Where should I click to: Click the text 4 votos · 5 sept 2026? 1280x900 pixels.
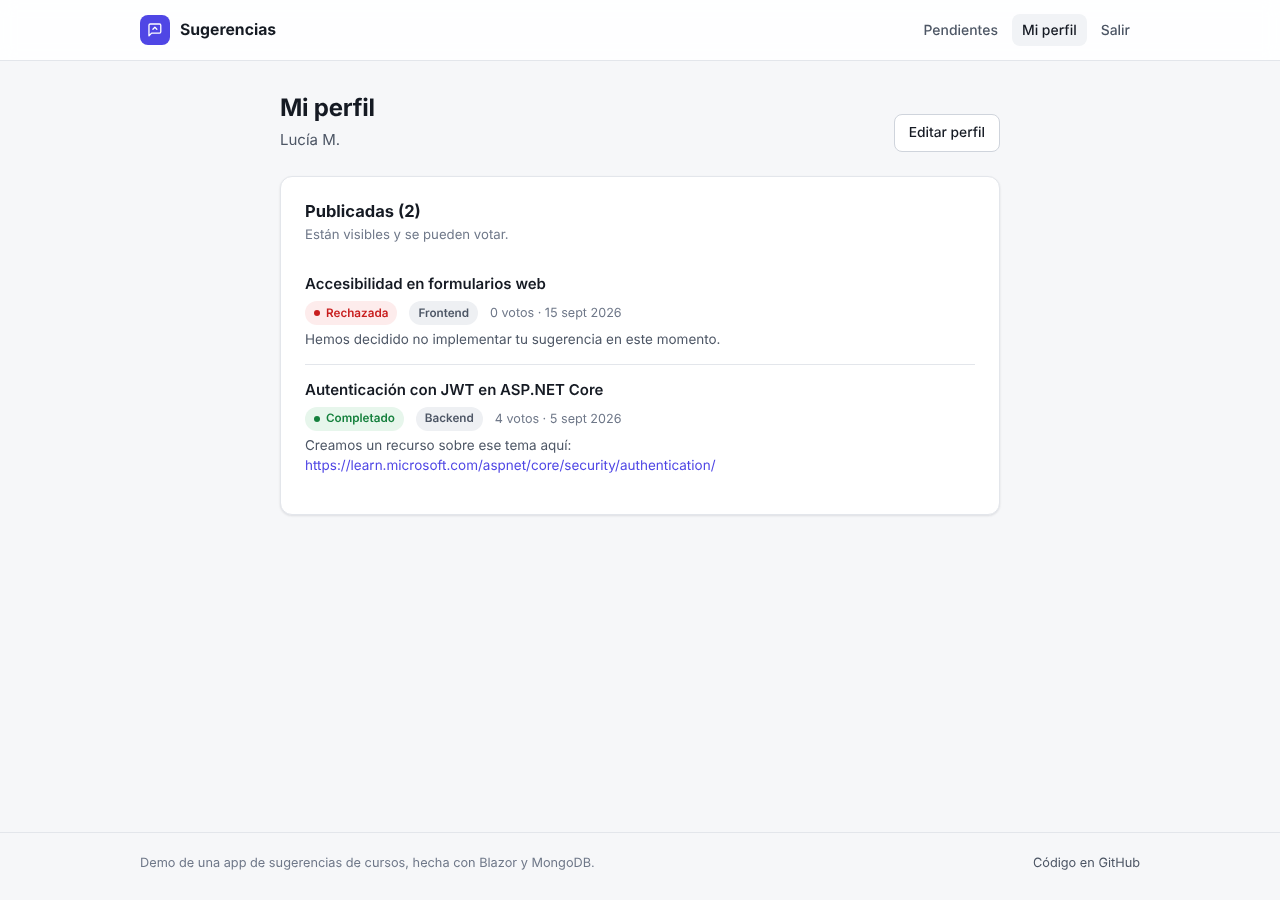click(558, 418)
